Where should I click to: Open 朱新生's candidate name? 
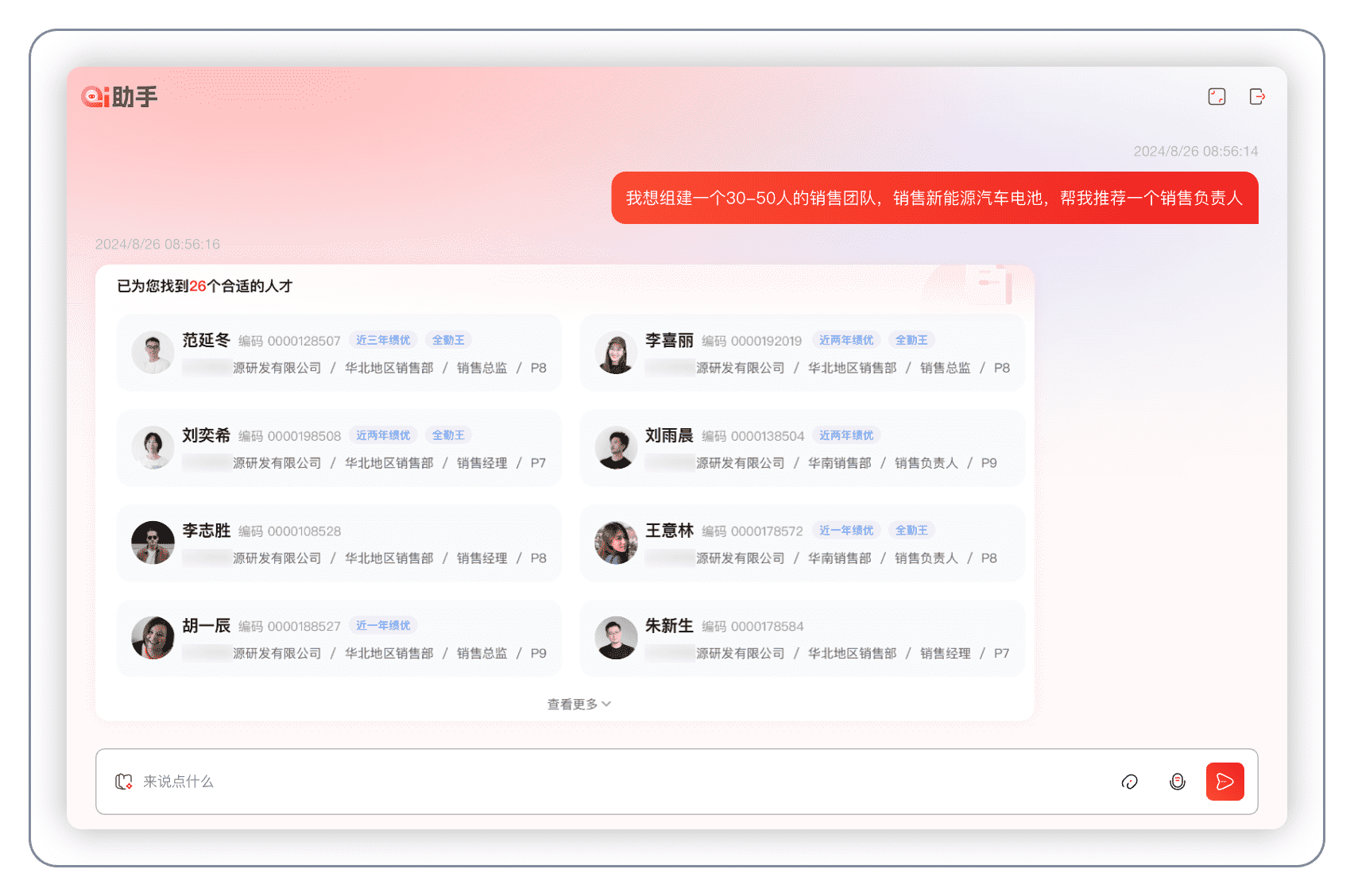click(x=669, y=626)
